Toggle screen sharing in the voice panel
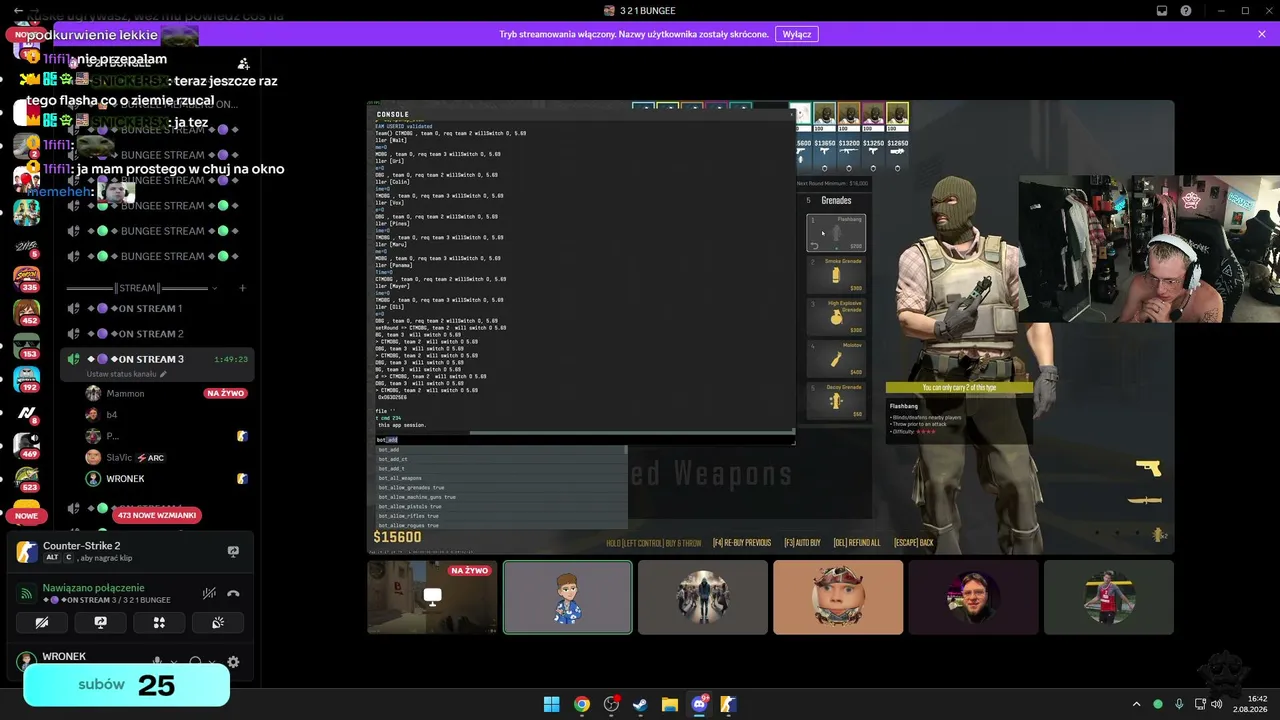Image resolution: width=1280 pixels, height=720 pixels. tap(101, 622)
